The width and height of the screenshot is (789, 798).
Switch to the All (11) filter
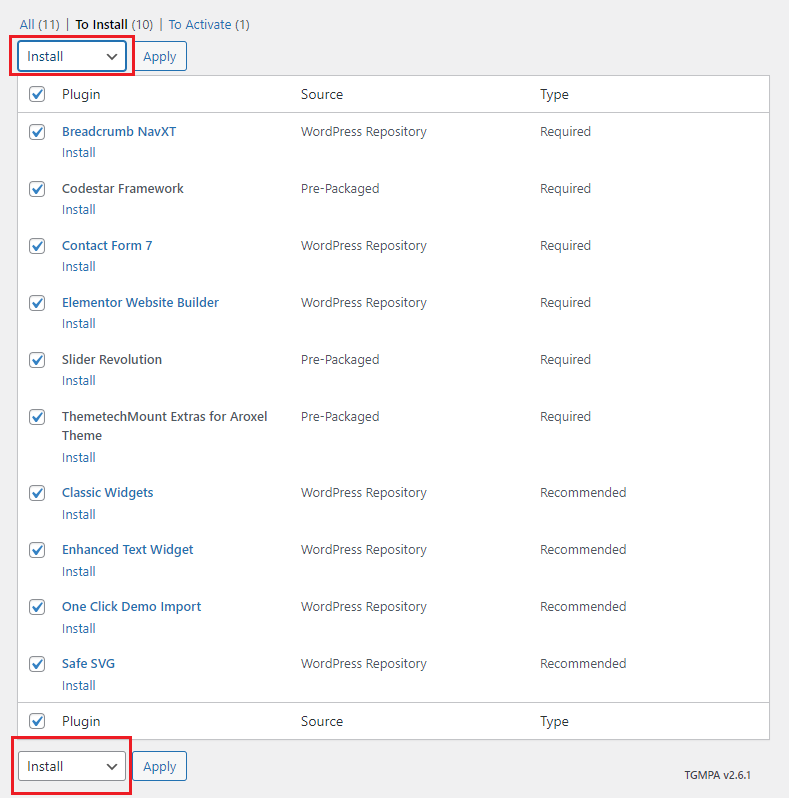point(40,24)
